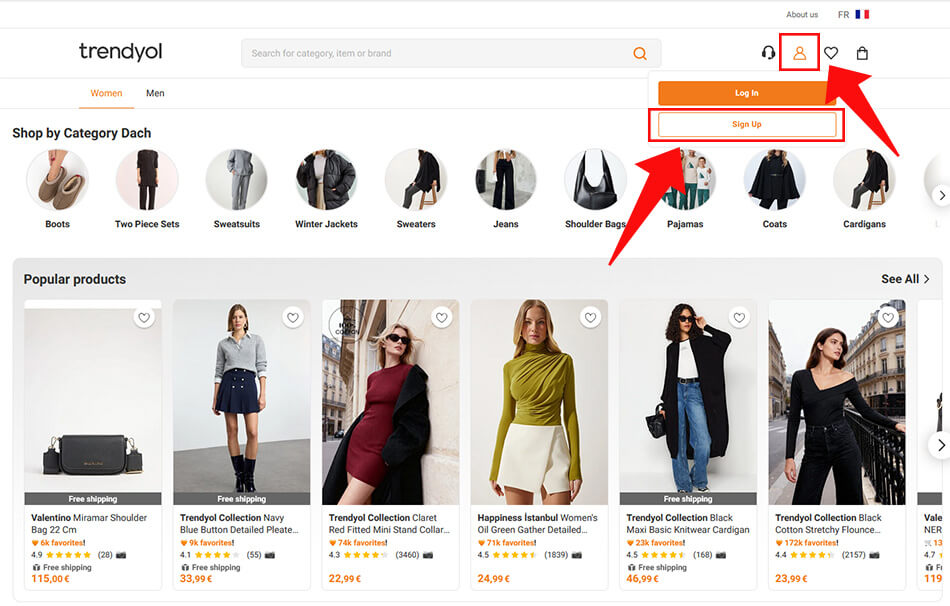The image size is (950, 606).
Task: Toggle favorite on Navy Blue Button skirt
Action: point(293,318)
